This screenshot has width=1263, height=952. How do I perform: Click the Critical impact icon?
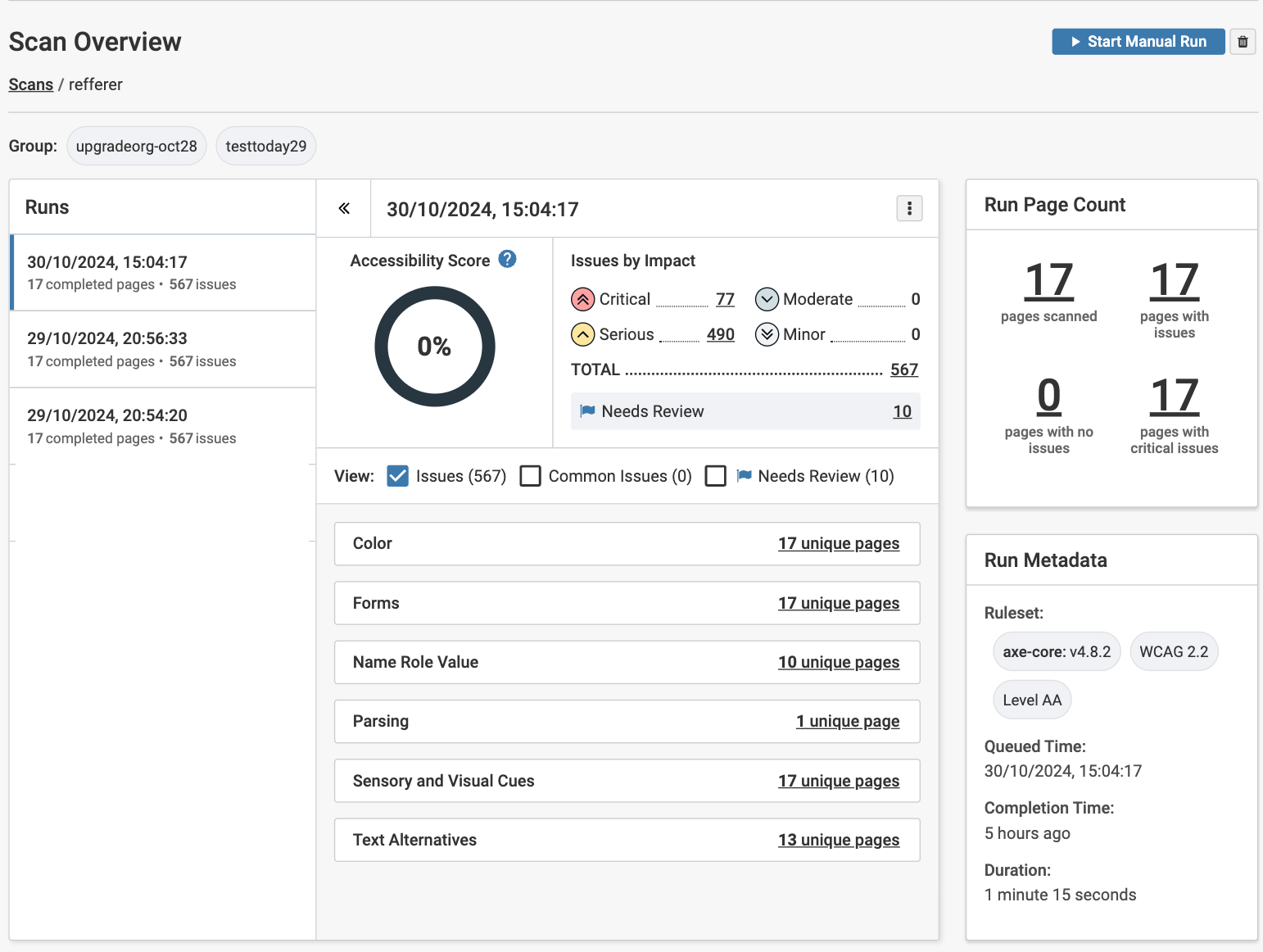tap(582, 300)
